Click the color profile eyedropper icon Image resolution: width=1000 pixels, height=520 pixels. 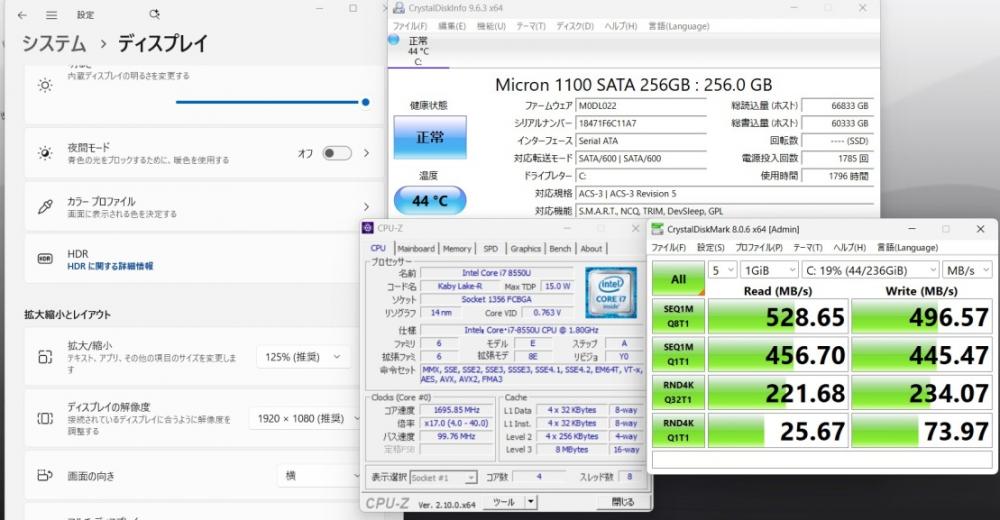(45, 207)
